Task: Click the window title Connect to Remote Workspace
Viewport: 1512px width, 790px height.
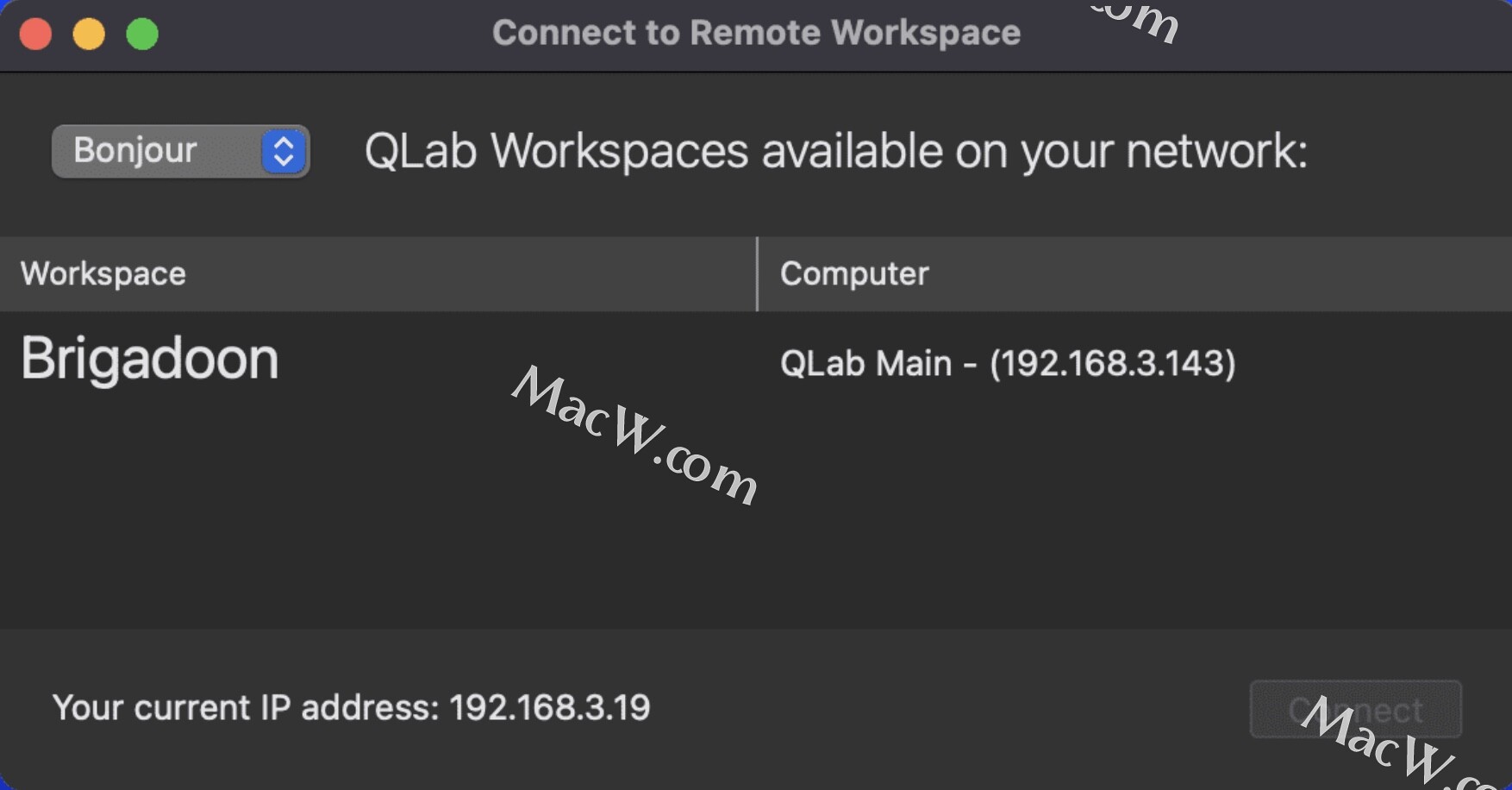Action: pyautogui.click(x=756, y=33)
